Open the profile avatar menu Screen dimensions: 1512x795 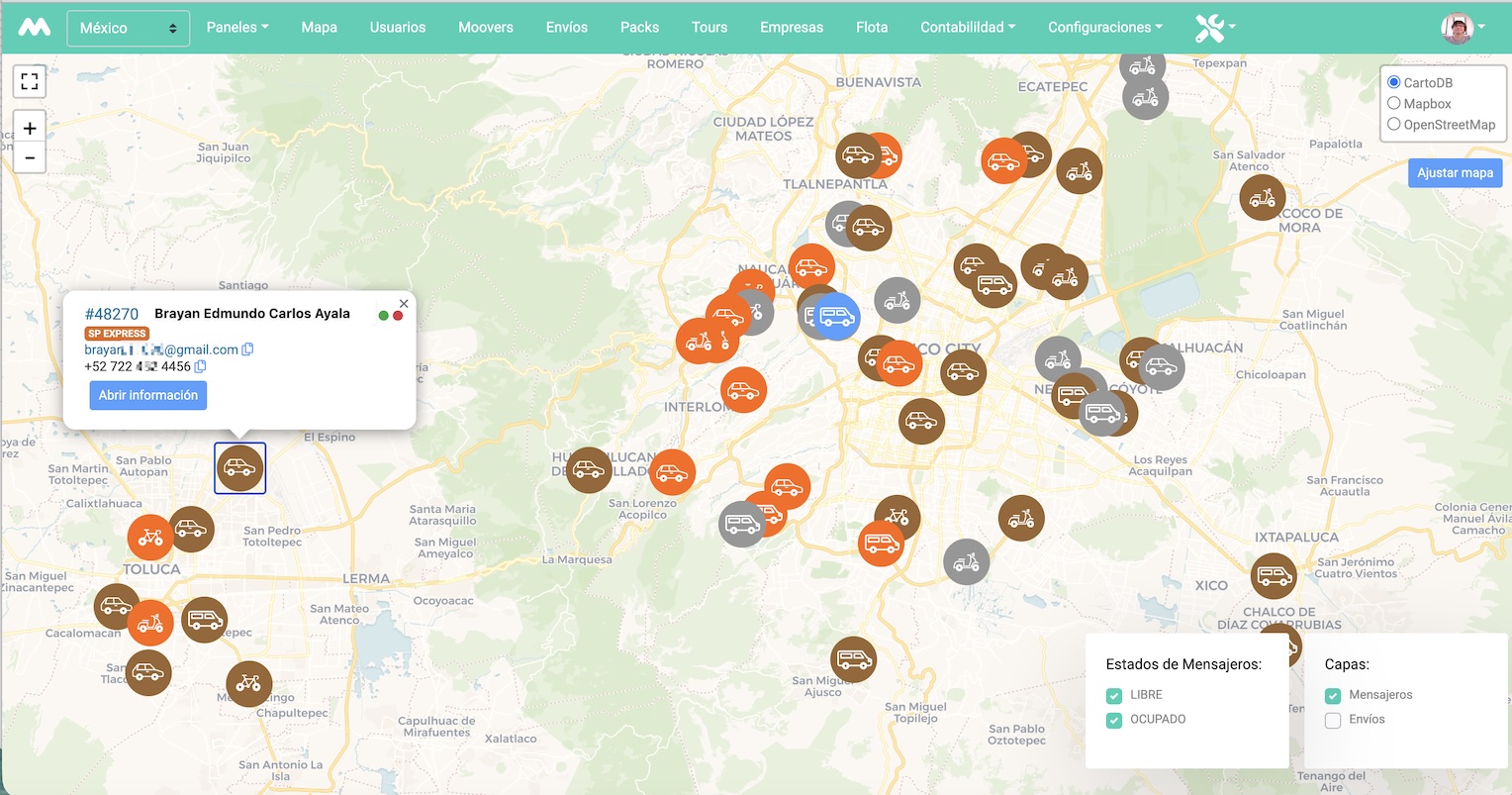pos(1458,28)
